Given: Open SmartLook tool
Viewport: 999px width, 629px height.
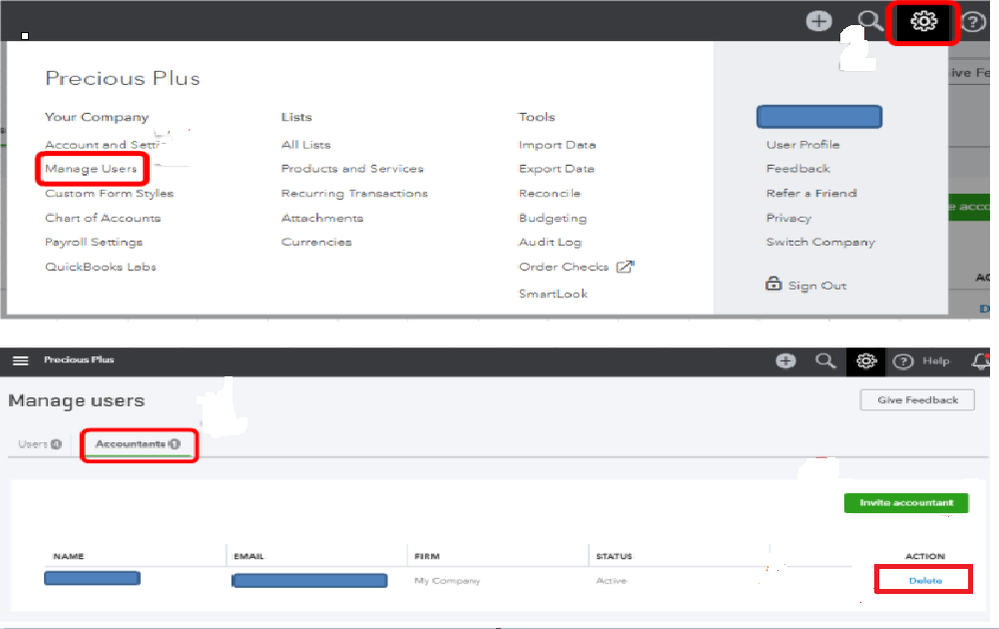Looking at the screenshot, I should pyautogui.click(x=553, y=294).
